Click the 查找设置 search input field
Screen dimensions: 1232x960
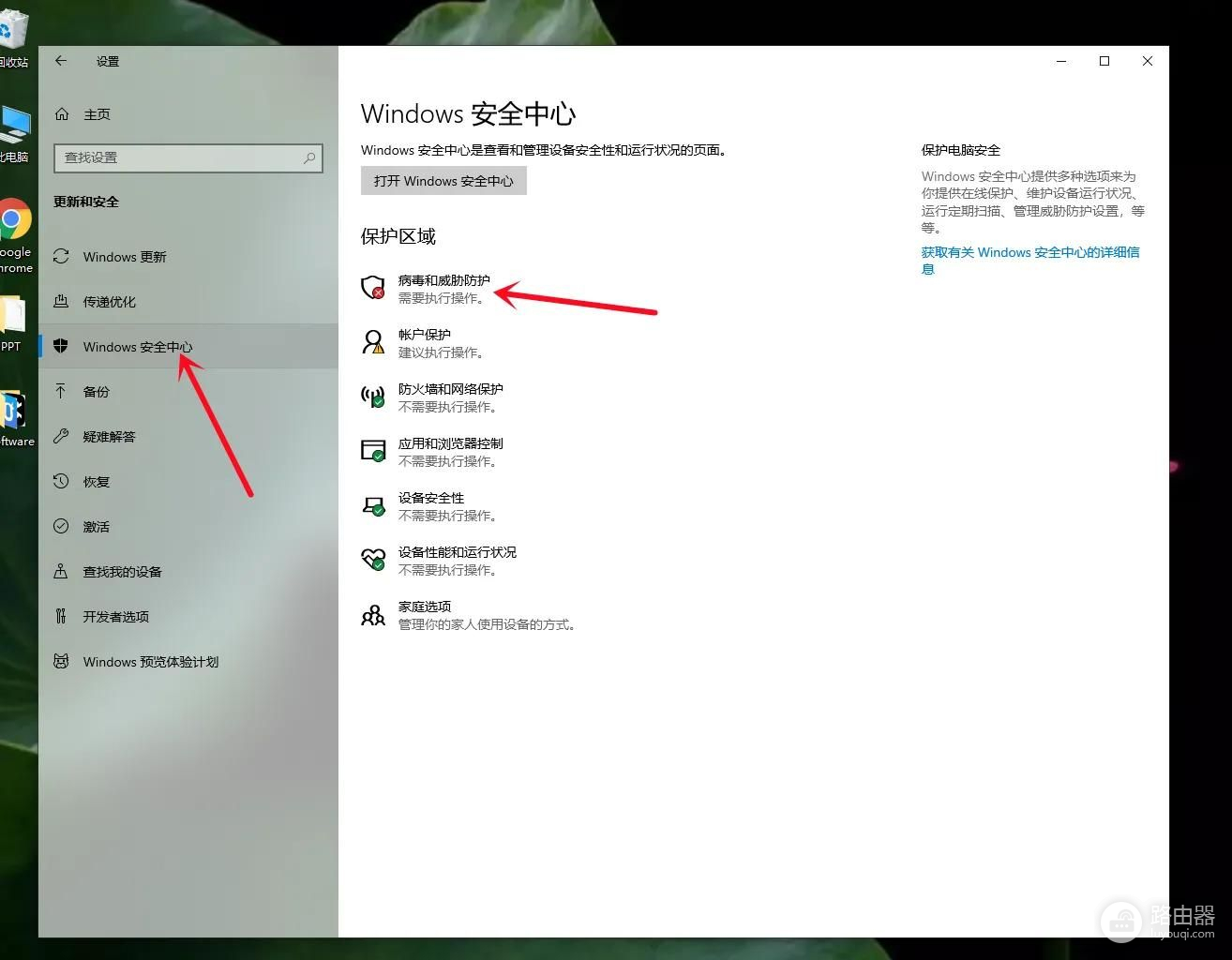[x=178, y=158]
